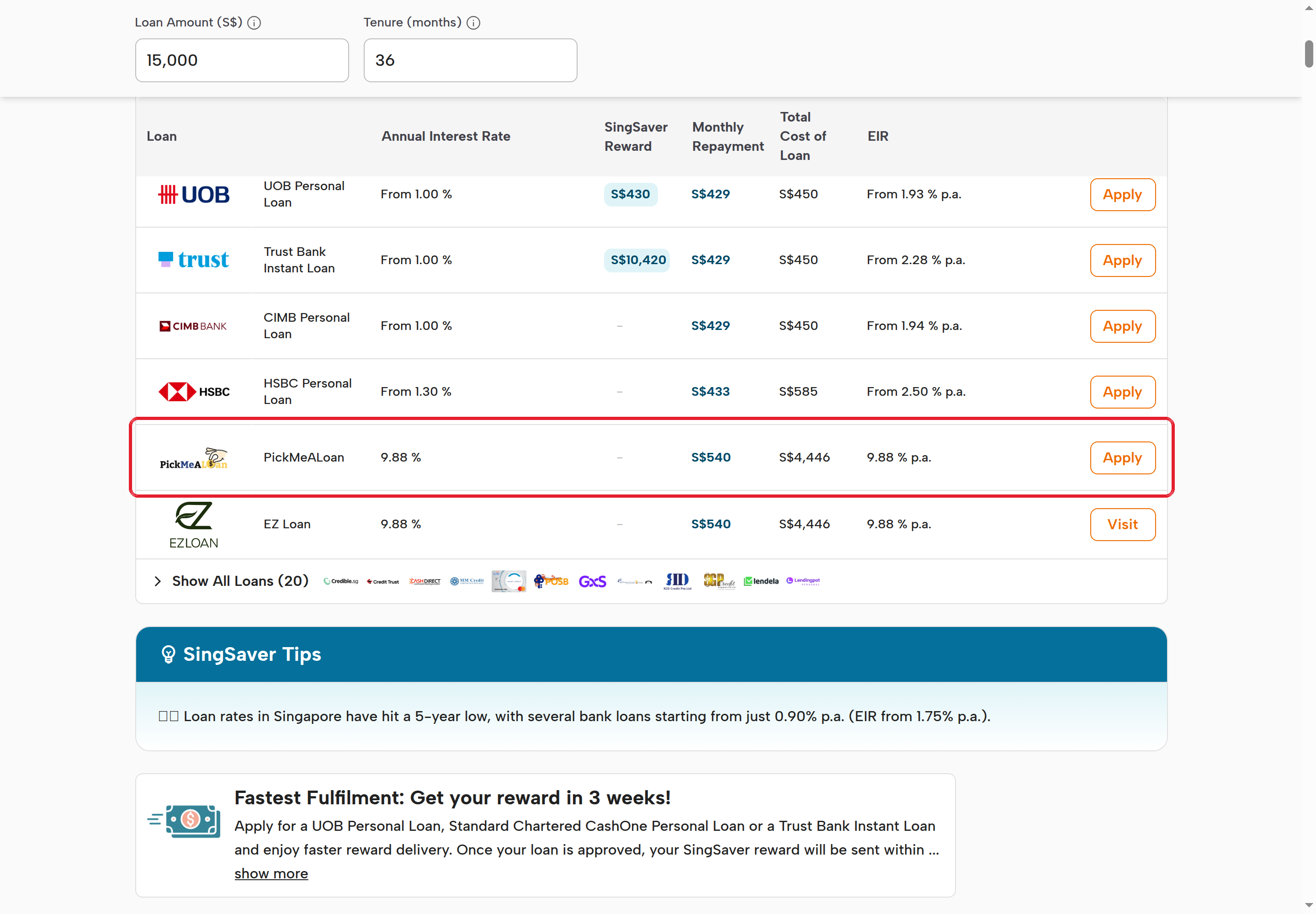
Task: Click 'Show All Loans (20)' text
Action: click(x=240, y=581)
